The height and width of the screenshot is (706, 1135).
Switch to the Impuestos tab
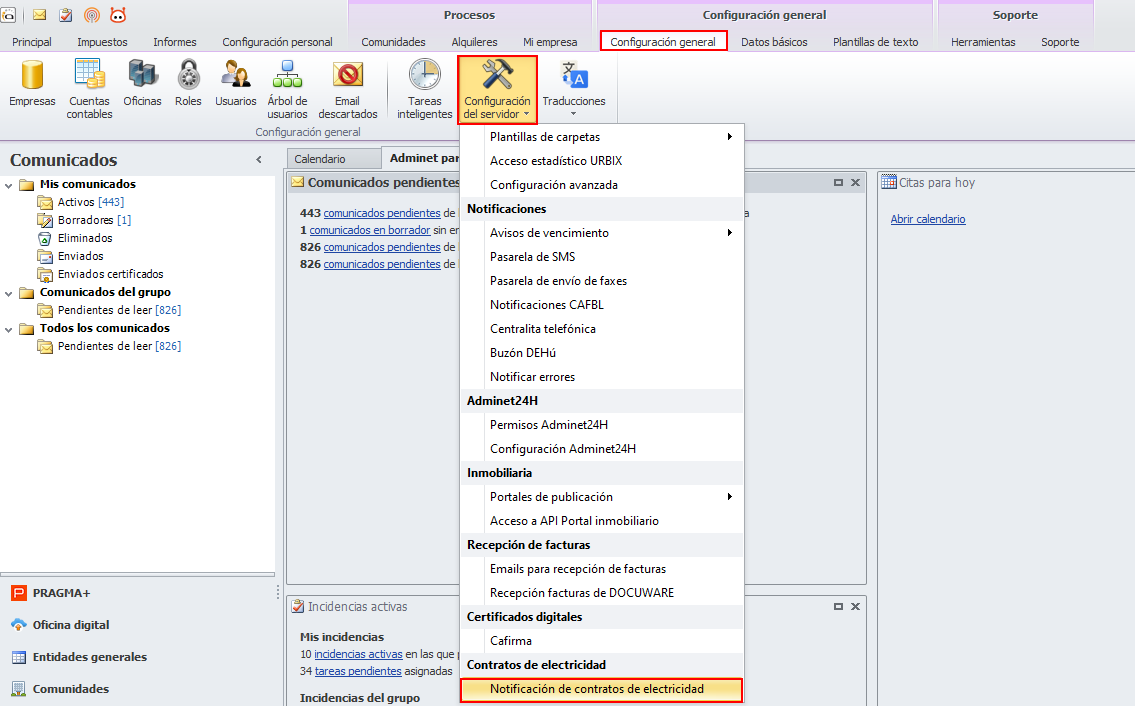(x=102, y=42)
